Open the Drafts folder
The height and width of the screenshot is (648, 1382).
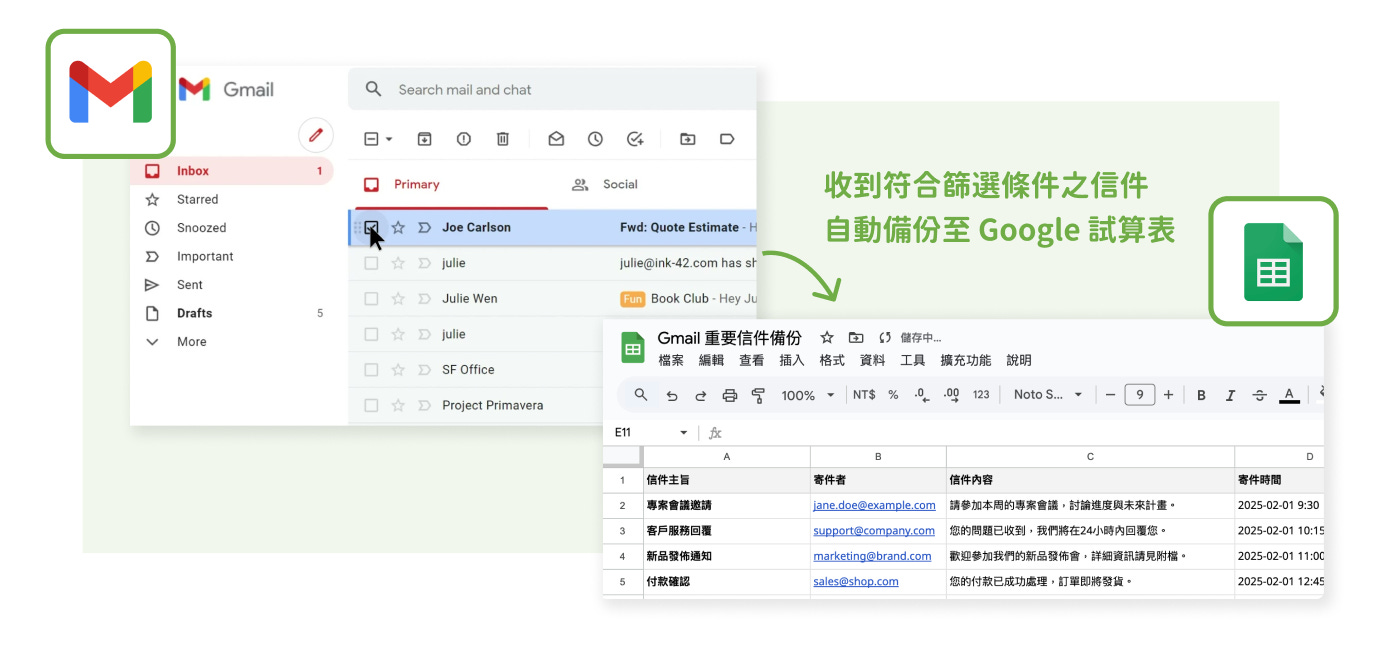[197, 312]
